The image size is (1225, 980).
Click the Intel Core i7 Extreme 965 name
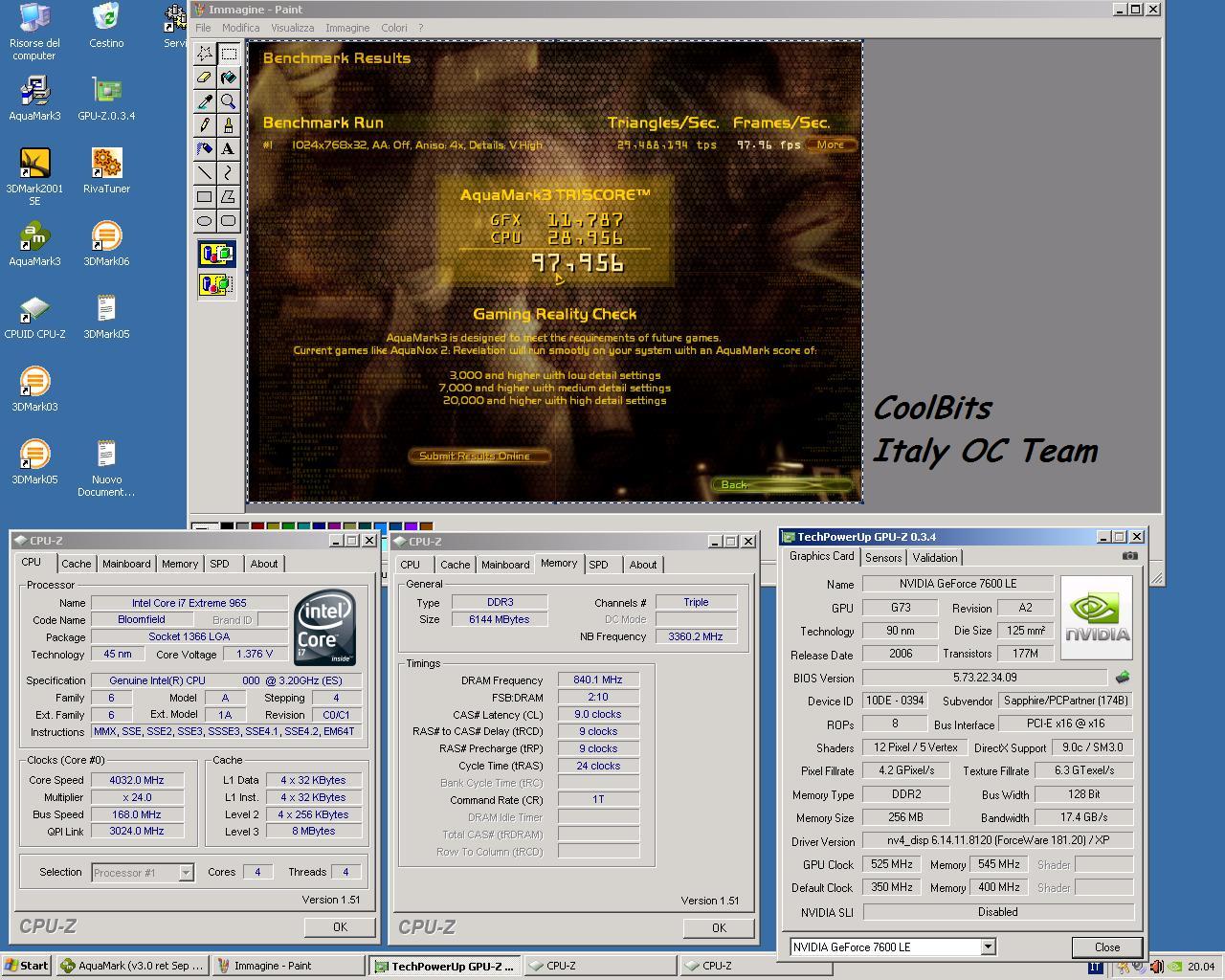point(189,603)
